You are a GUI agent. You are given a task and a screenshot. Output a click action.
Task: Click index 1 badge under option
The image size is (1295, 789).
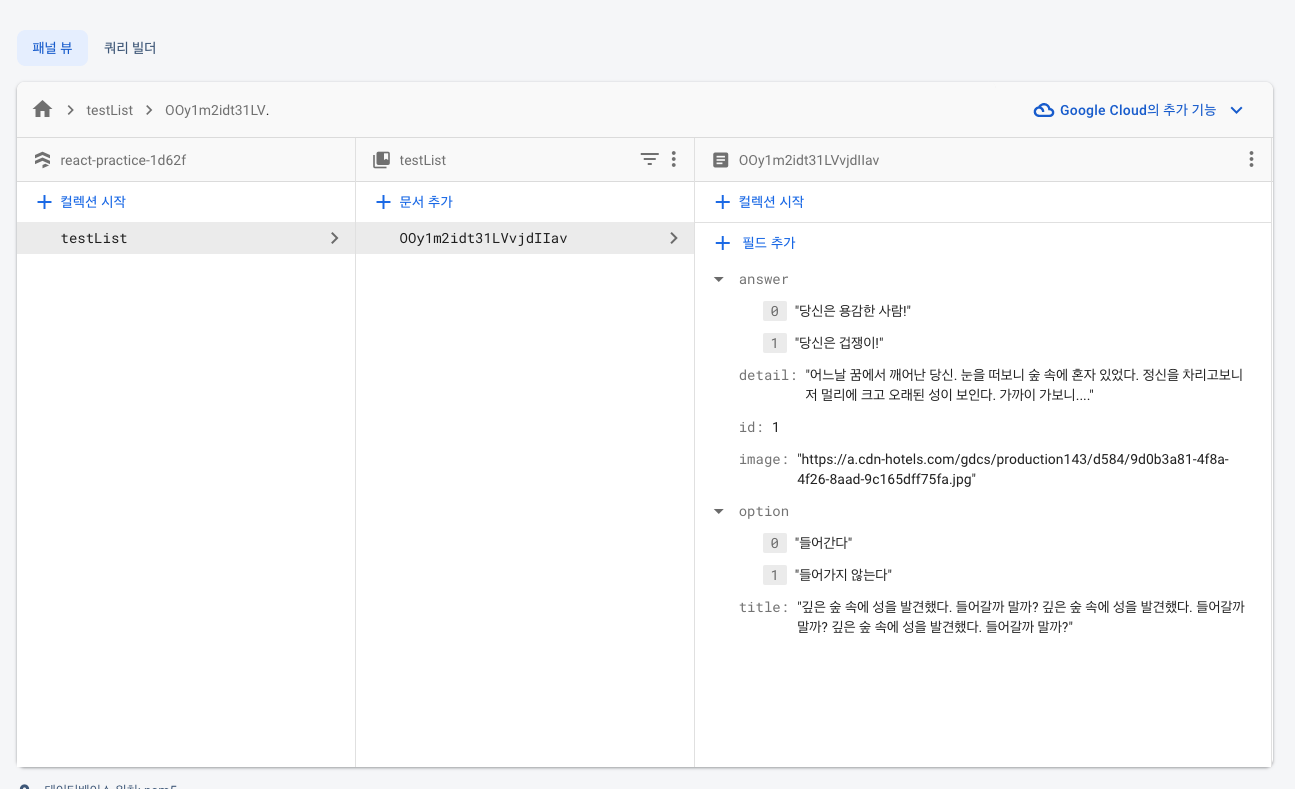tap(774, 575)
